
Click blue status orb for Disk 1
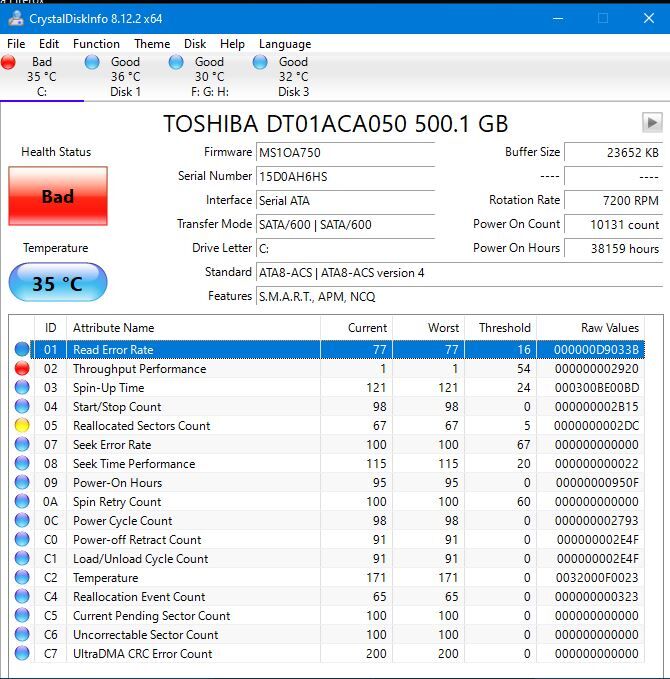(92, 62)
